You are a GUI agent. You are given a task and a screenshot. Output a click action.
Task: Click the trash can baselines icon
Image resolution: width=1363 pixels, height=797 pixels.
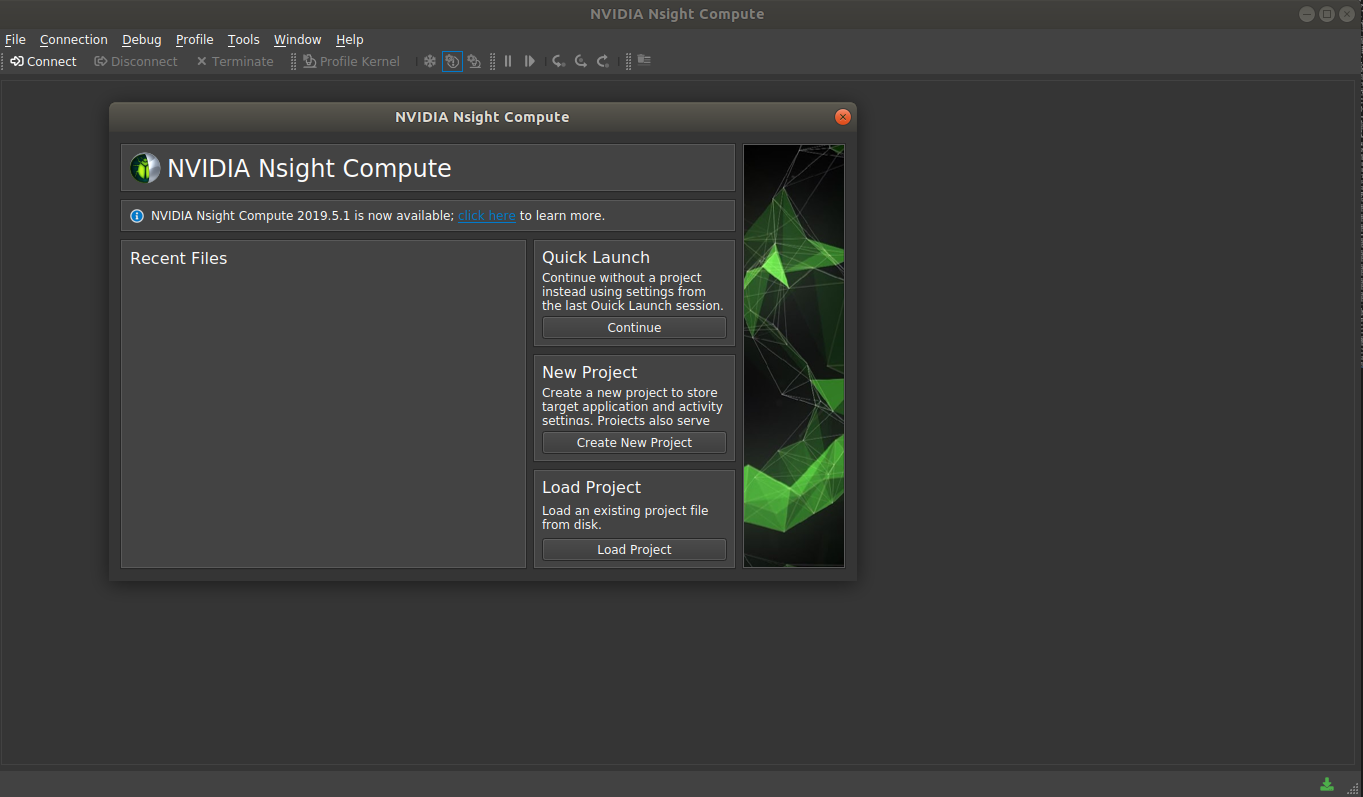[x=644, y=60]
